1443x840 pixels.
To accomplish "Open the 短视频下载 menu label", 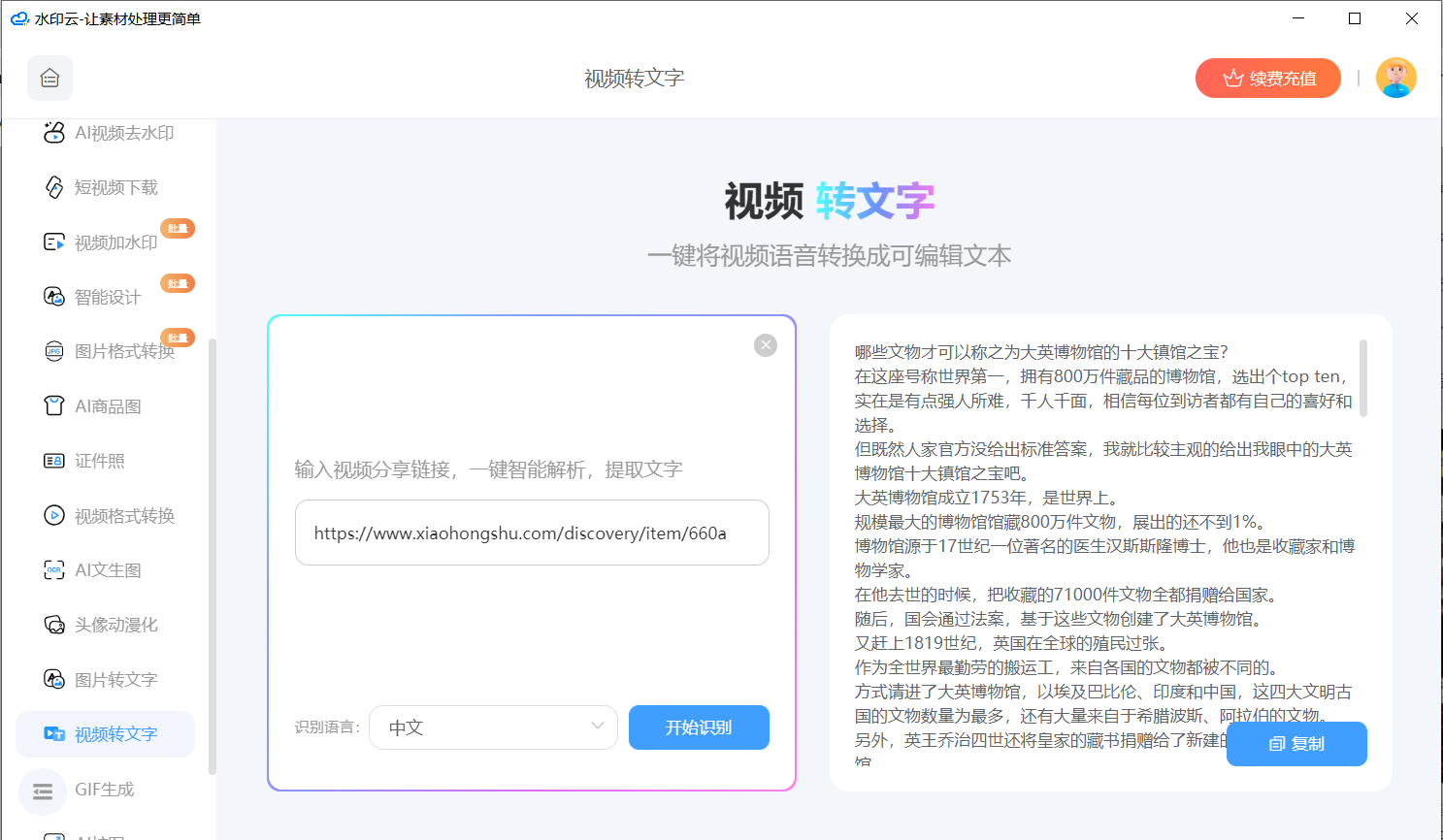I will click(x=115, y=187).
